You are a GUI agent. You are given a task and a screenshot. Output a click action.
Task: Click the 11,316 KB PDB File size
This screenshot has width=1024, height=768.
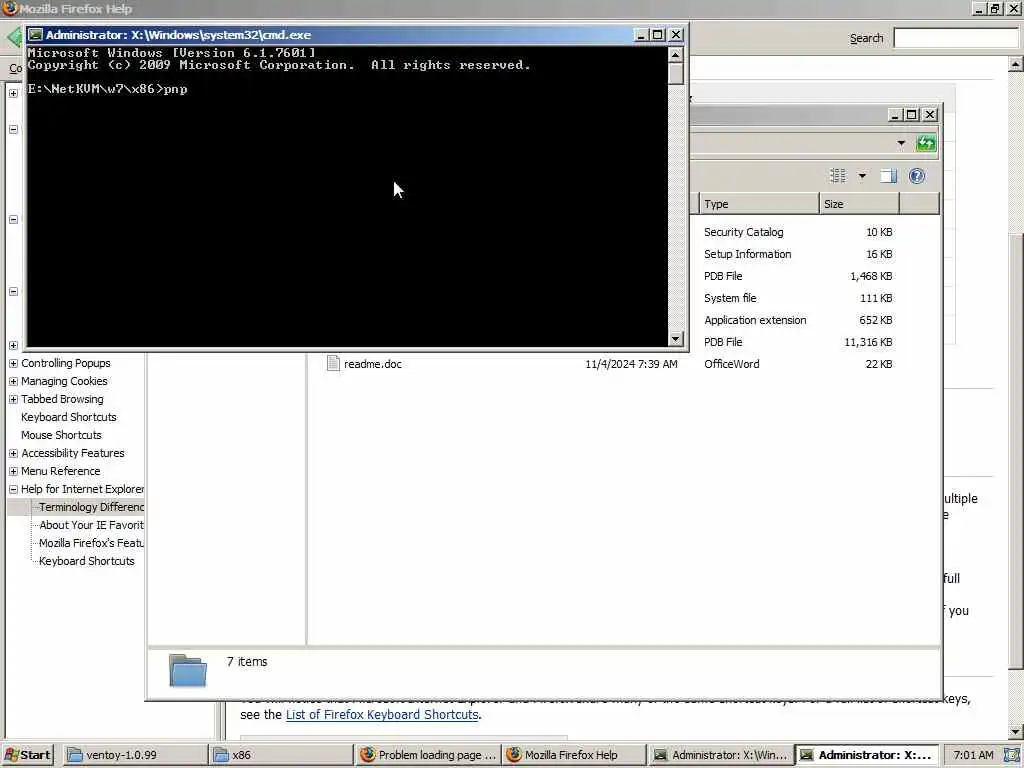click(868, 342)
